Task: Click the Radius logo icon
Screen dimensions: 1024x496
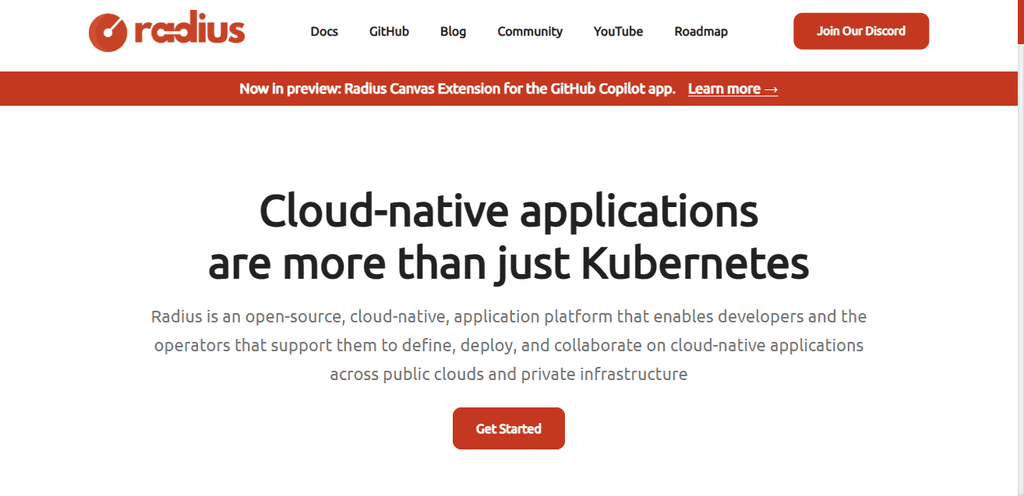Action: point(108,32)
